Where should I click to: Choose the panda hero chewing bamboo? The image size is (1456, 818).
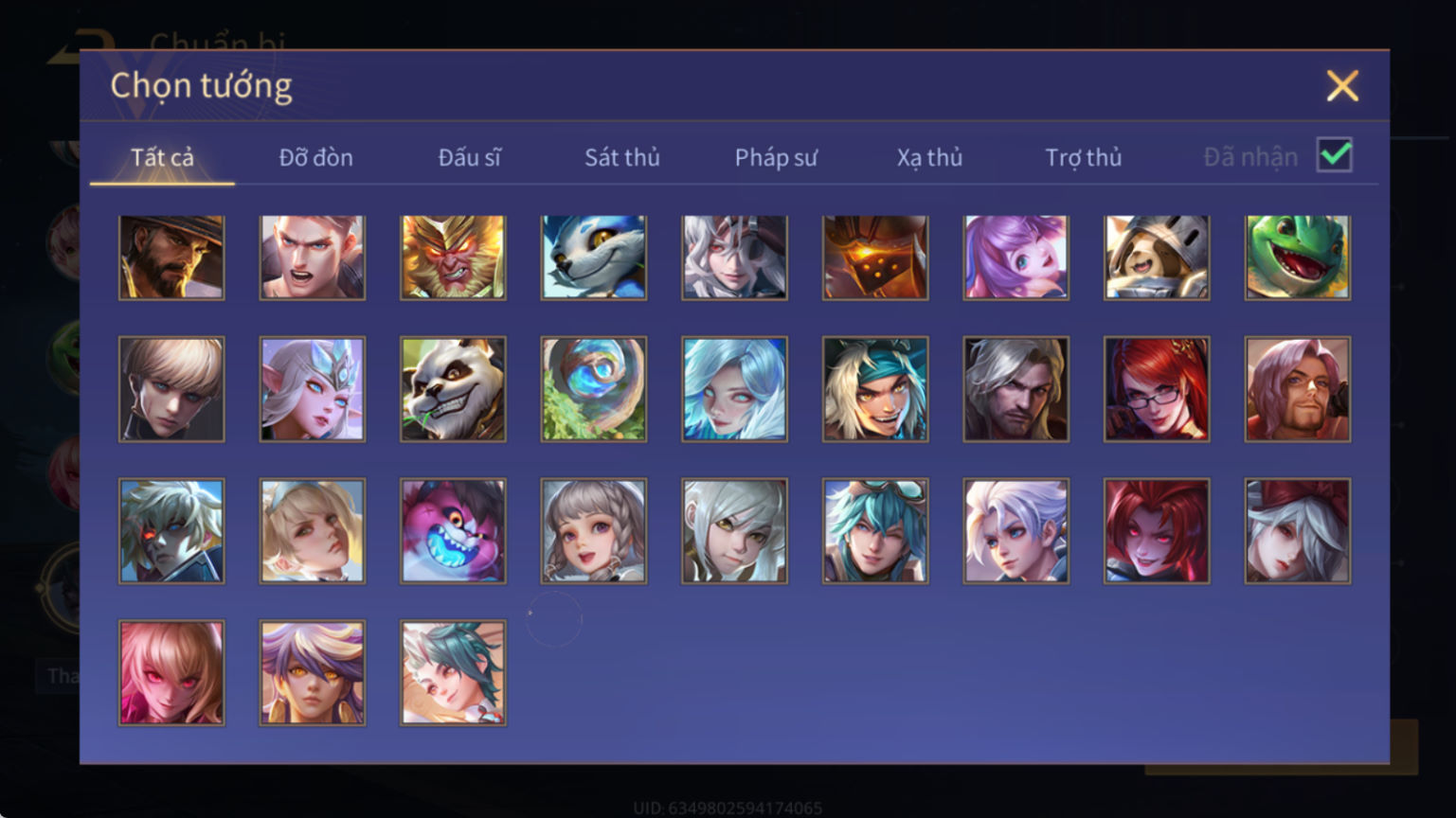[x=453, y=389]
